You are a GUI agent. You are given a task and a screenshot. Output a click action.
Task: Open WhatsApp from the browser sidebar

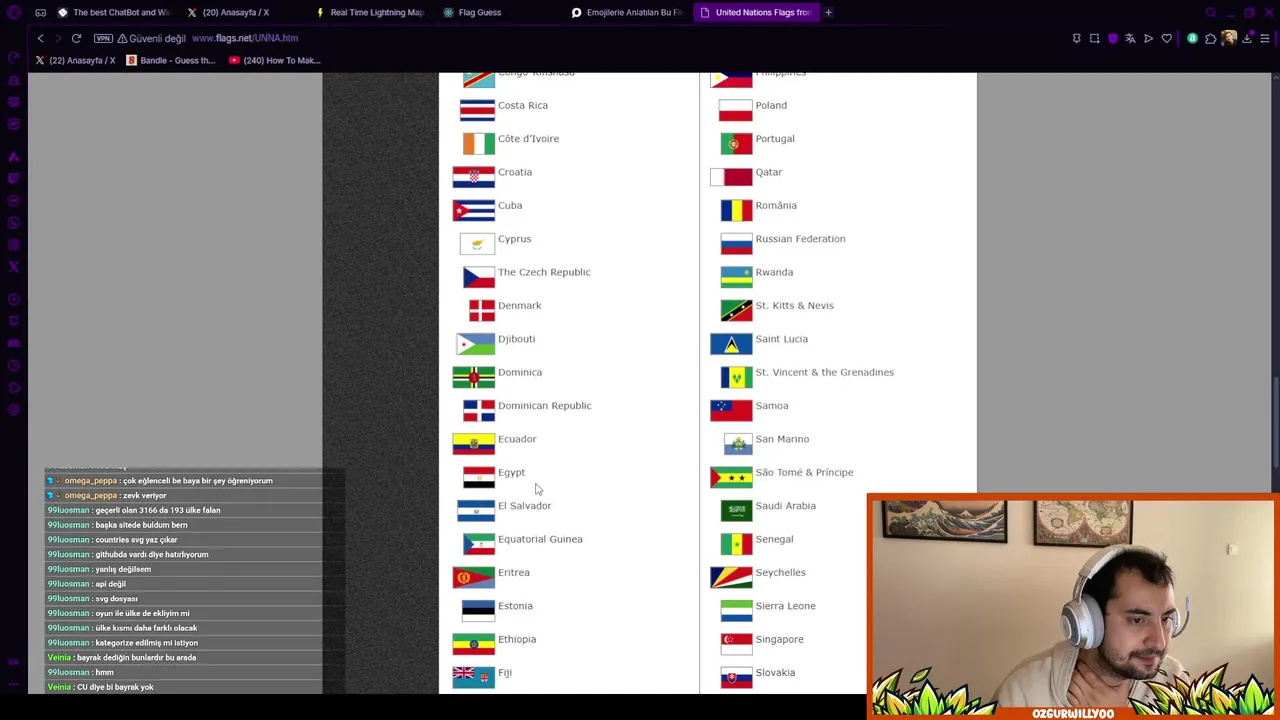(14, 222)
